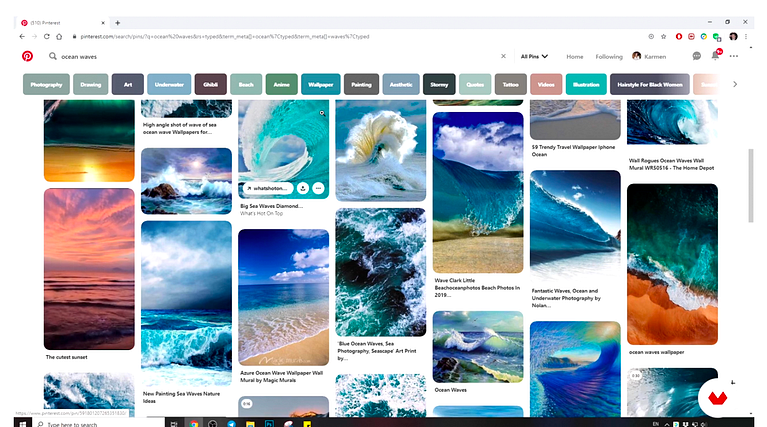Go to the Home link
Image resolution: width=767 pixels, height=427 pixels.
click(x=575, y=57)
